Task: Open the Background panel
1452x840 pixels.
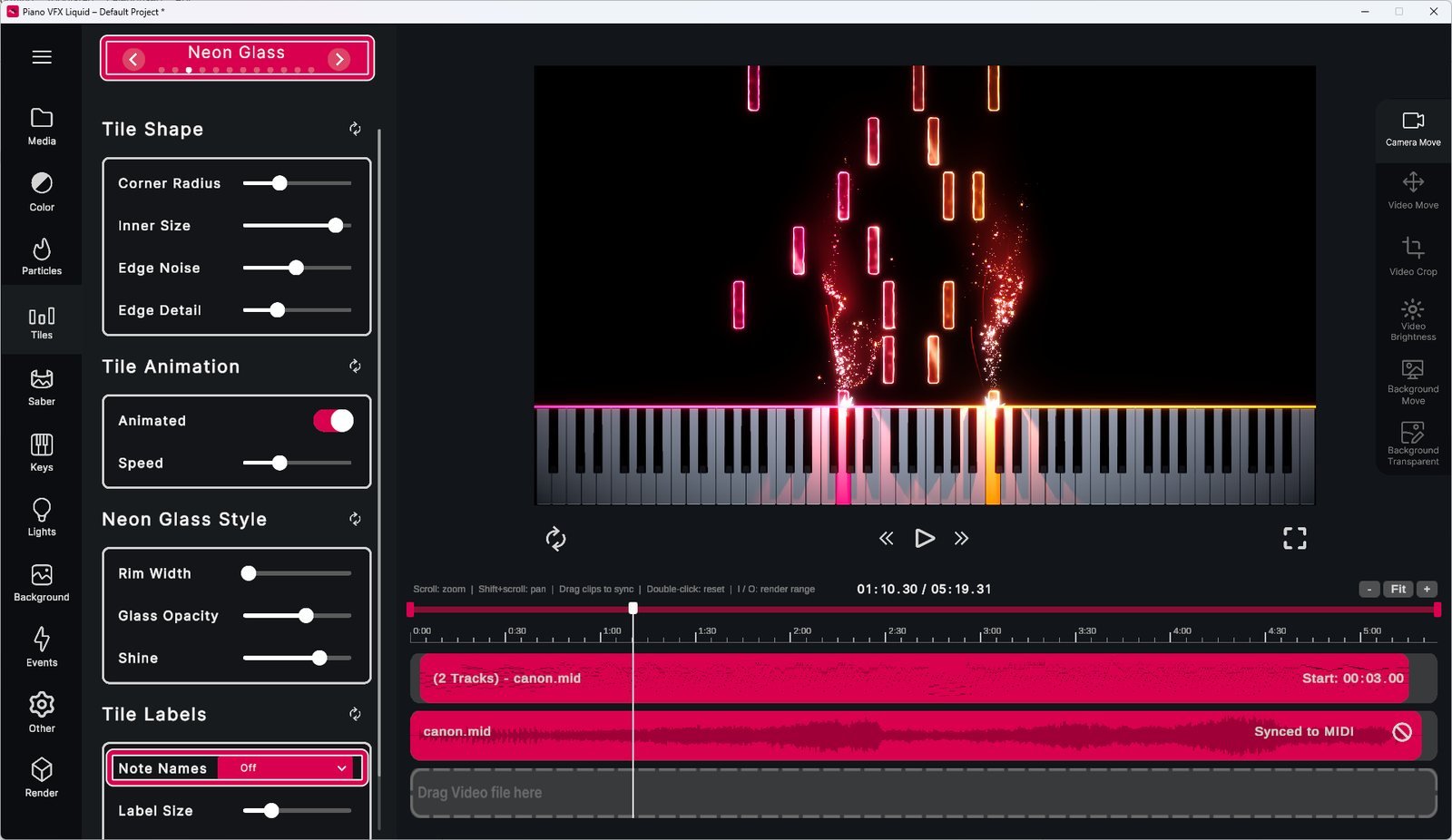Action: click(42, 583)
